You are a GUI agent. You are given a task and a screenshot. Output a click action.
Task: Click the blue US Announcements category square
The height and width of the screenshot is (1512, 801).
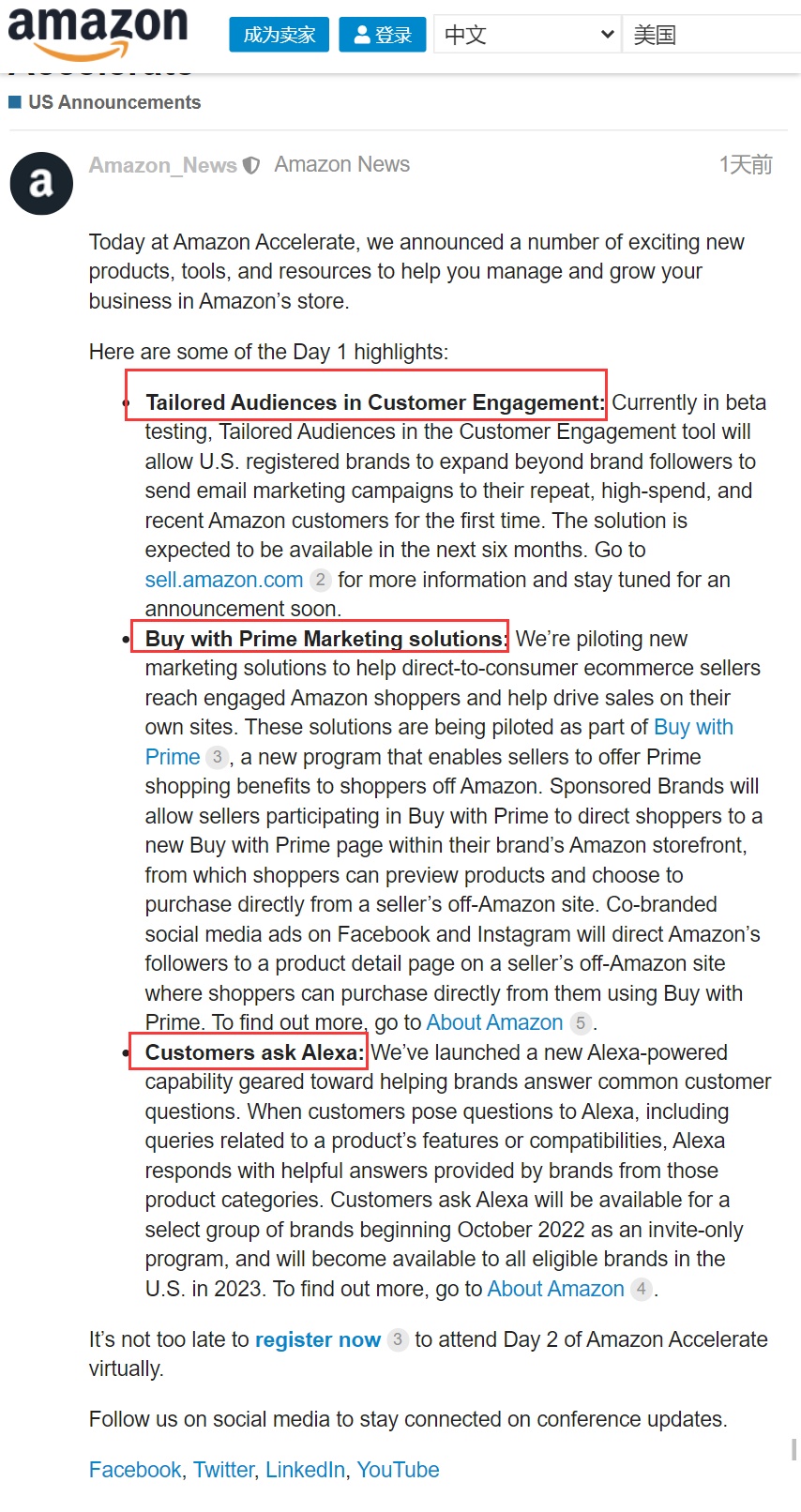click(x=15, y=101)
